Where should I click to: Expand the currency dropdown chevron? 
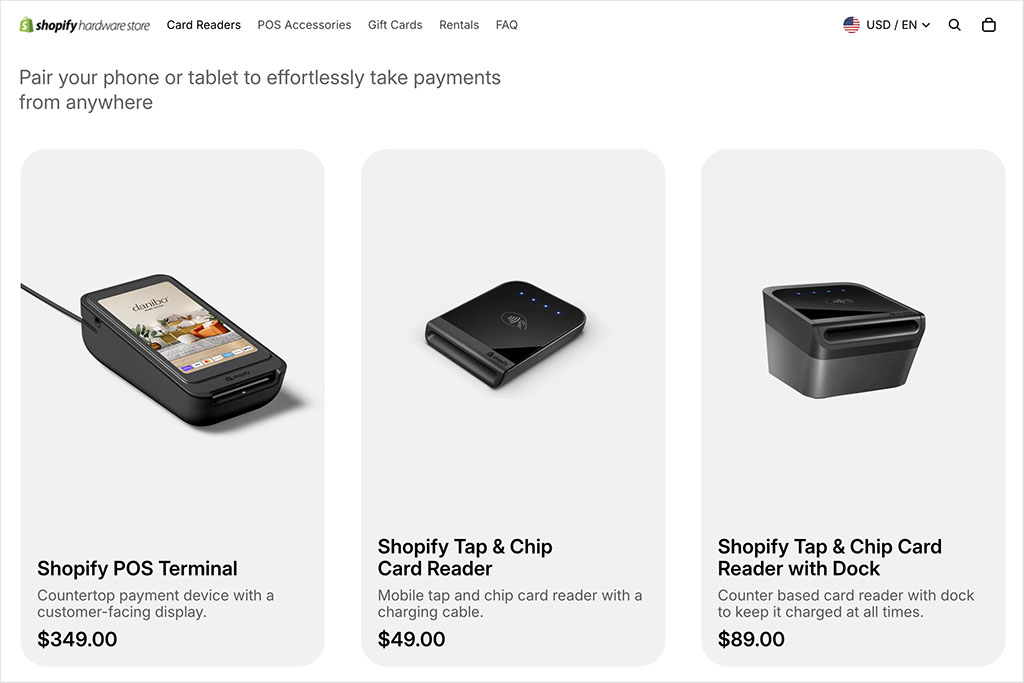[925, 25]
